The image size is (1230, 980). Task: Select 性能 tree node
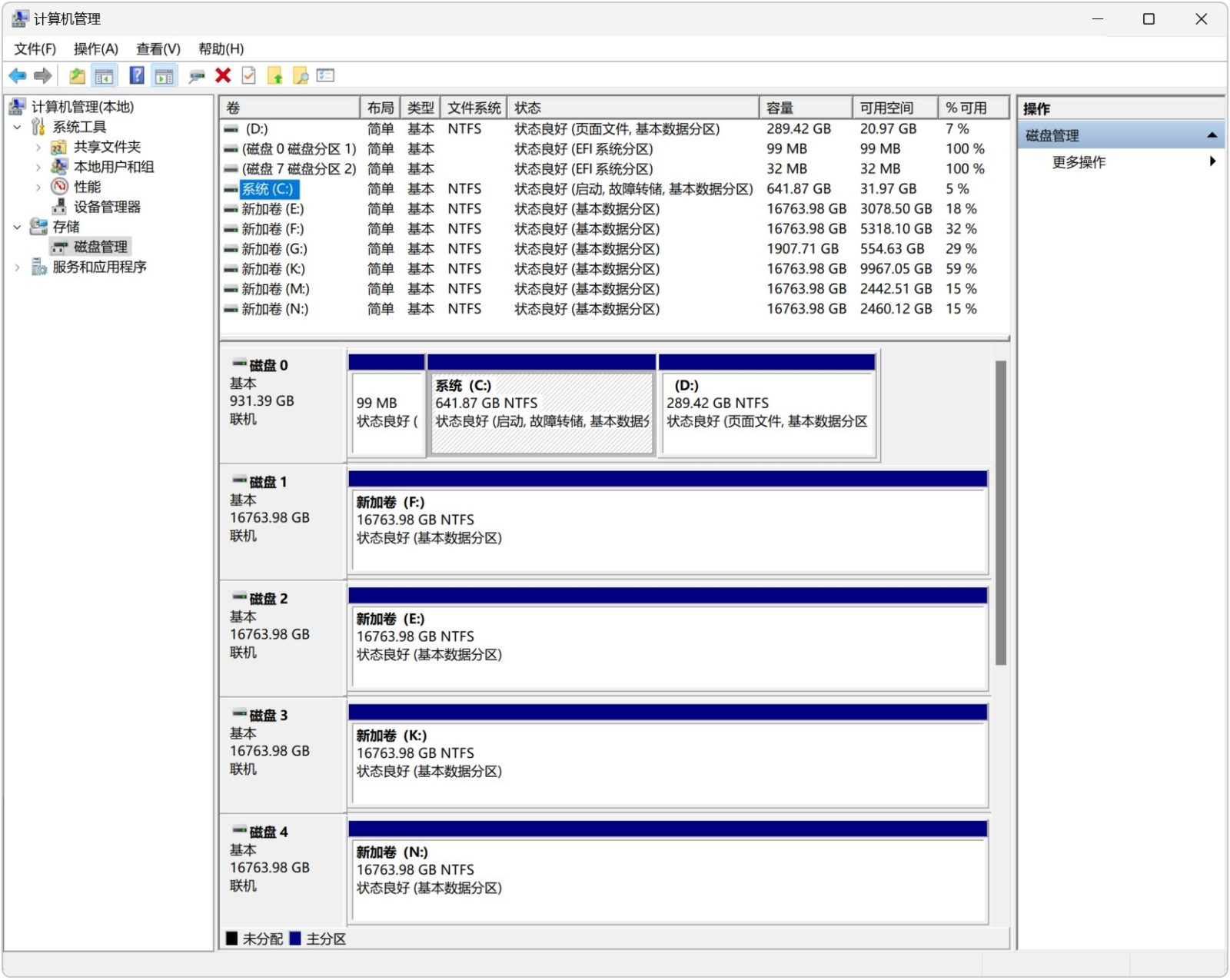coord(87,187)
